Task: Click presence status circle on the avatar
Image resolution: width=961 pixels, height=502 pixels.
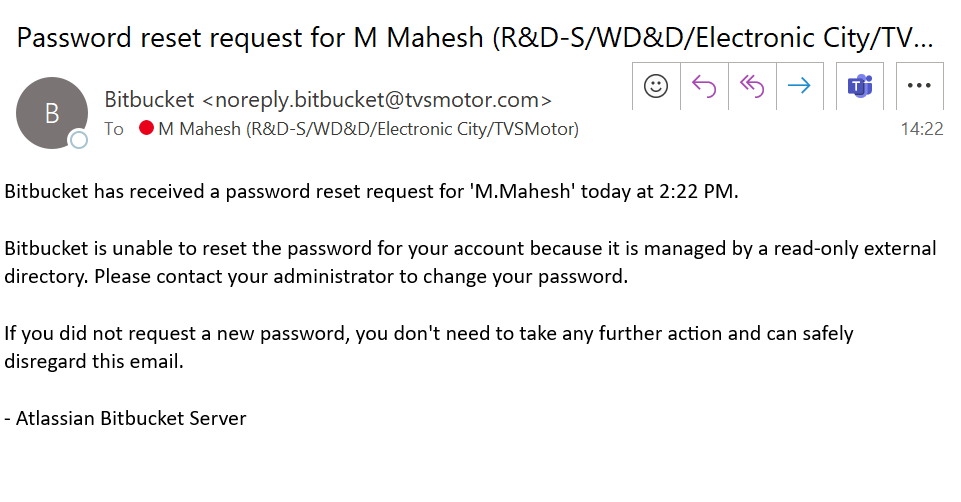Action: (x=78, y=140)
